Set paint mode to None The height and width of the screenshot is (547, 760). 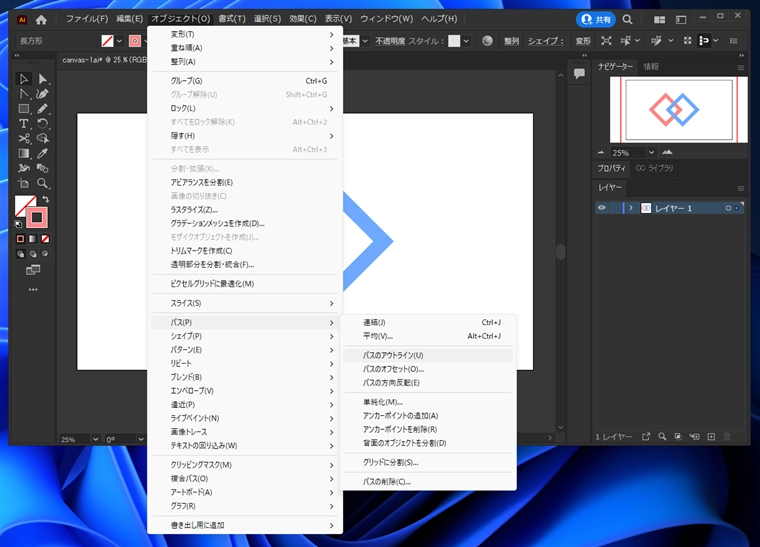[45, 239]
